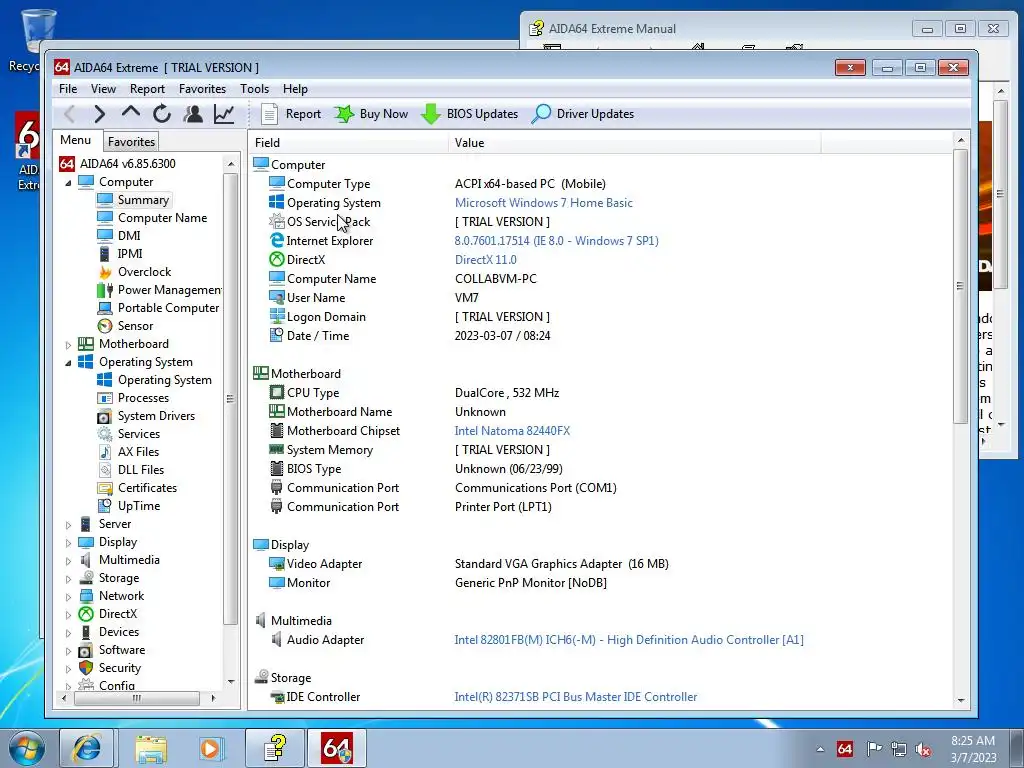The width and height of the screenshot is (1024, 768).
Task: Click the DLL Files icon in the tree
Action: [104, 470]
